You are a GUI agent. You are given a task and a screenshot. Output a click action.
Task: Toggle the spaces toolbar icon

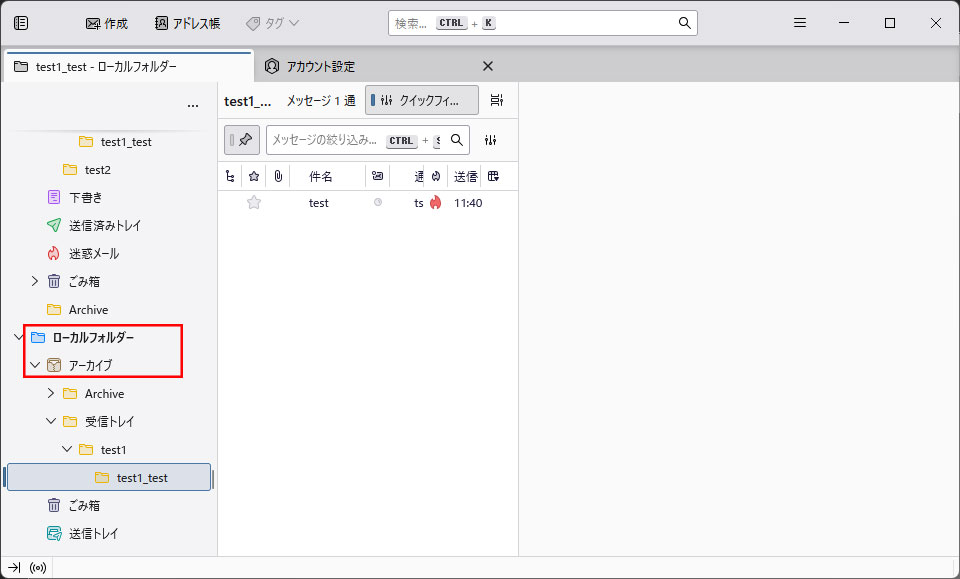click(x=21, y=23)
